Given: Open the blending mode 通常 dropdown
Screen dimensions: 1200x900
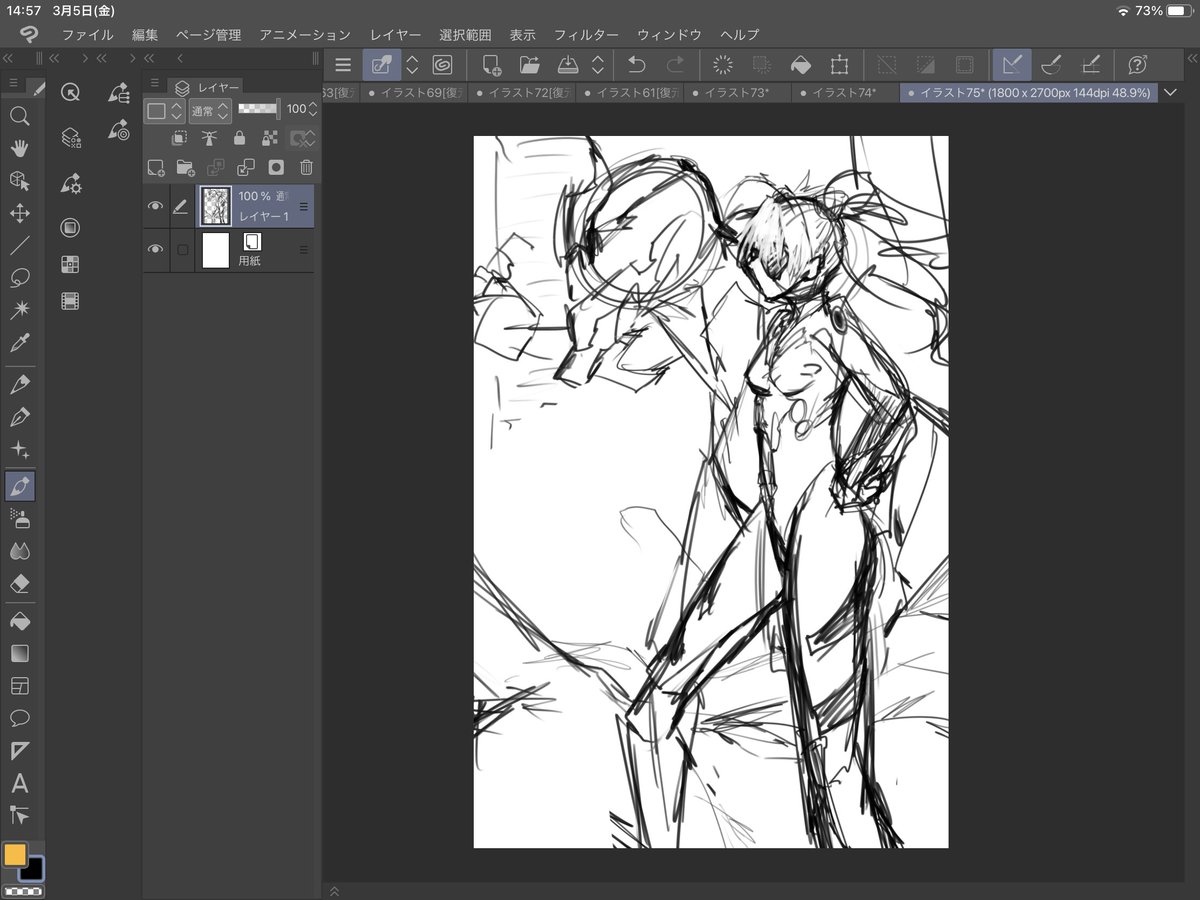Looking at the screenshot, I should (209, 110).
